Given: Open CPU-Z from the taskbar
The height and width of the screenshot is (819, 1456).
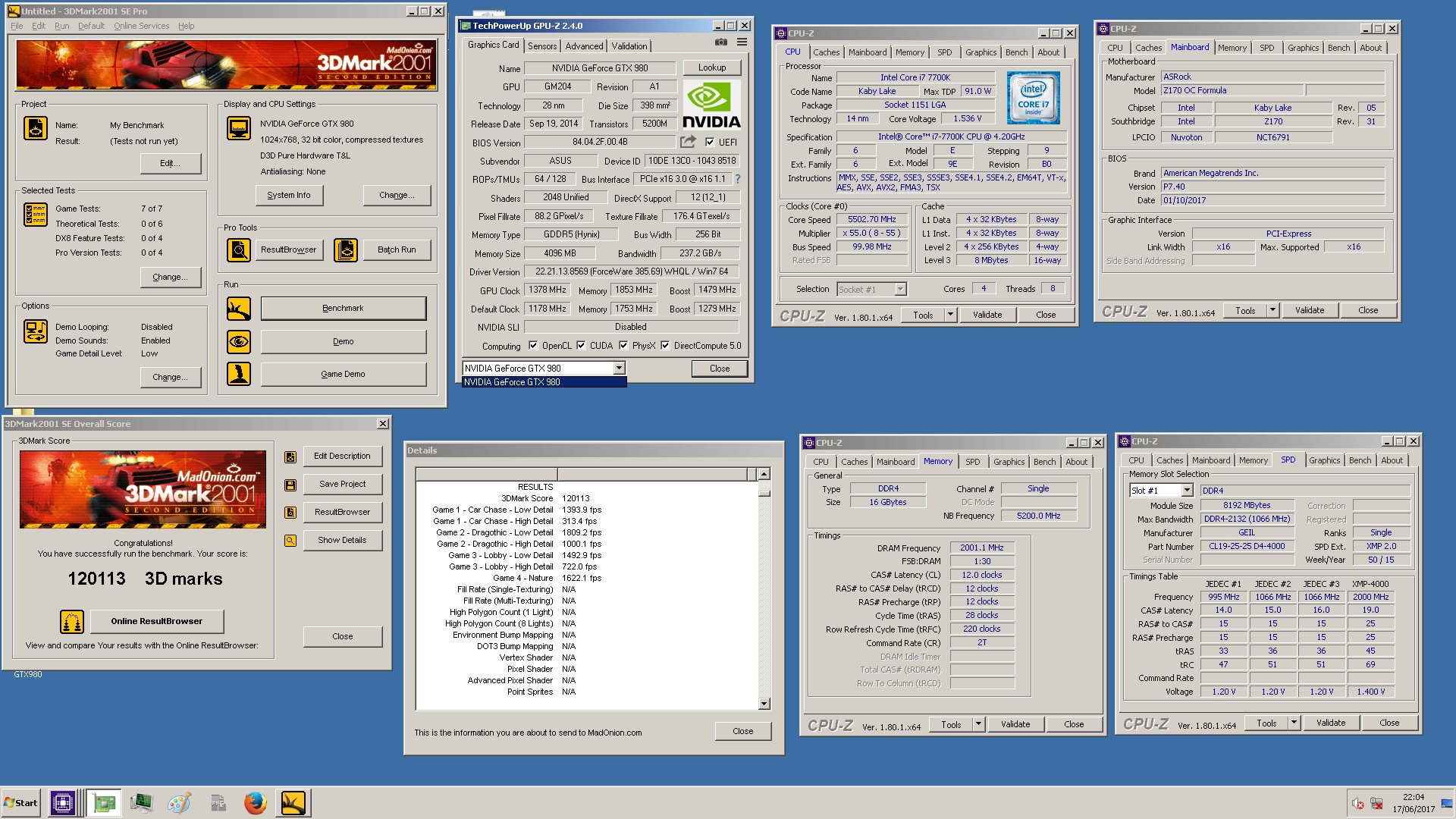Looking at the screenshot, I should [x=63, y=802].
